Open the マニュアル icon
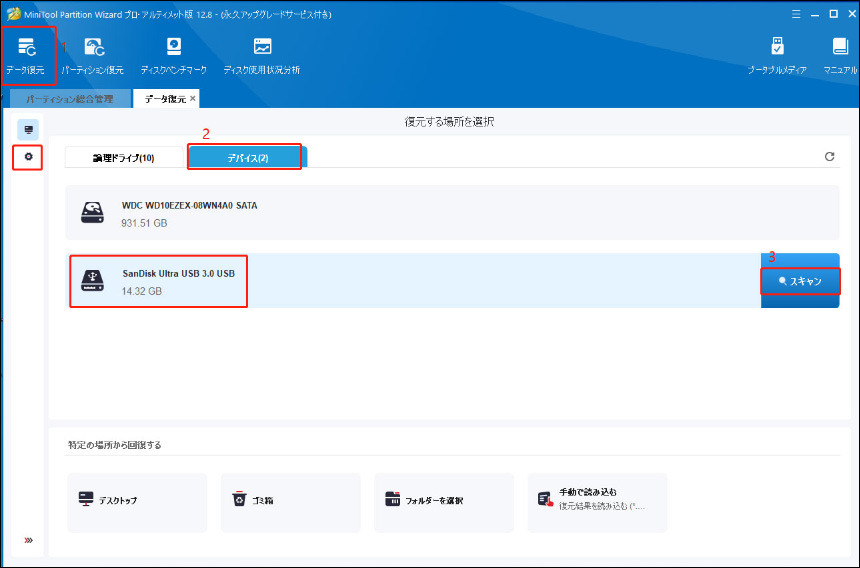 coord(840,53)
